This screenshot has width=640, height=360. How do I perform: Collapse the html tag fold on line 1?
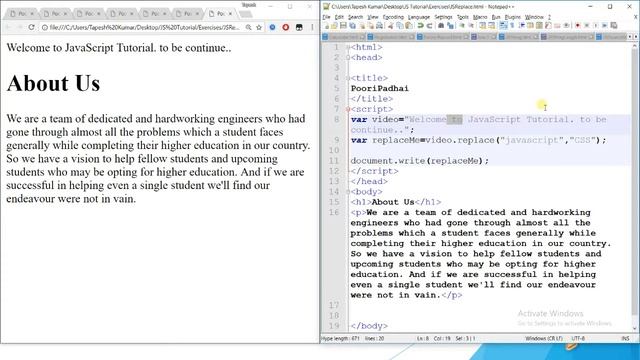(x=348, y=47)
